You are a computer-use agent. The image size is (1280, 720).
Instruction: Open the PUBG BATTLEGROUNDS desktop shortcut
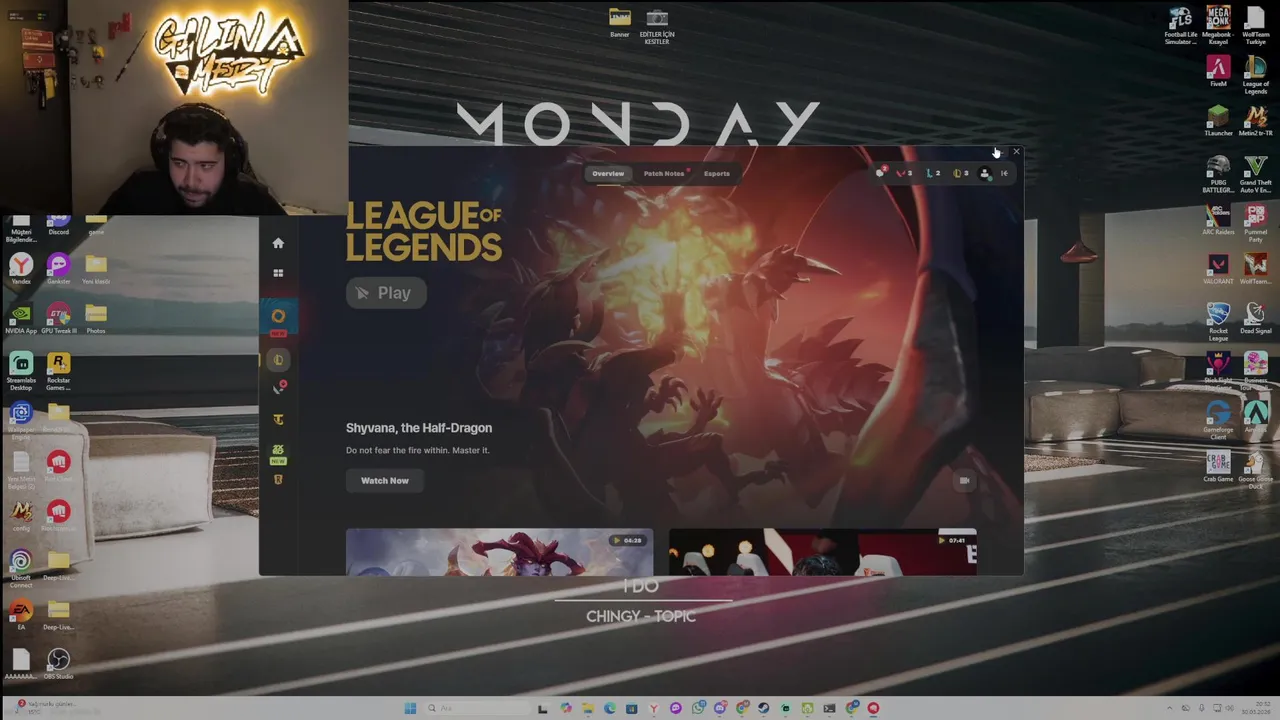click(1218, 172)
